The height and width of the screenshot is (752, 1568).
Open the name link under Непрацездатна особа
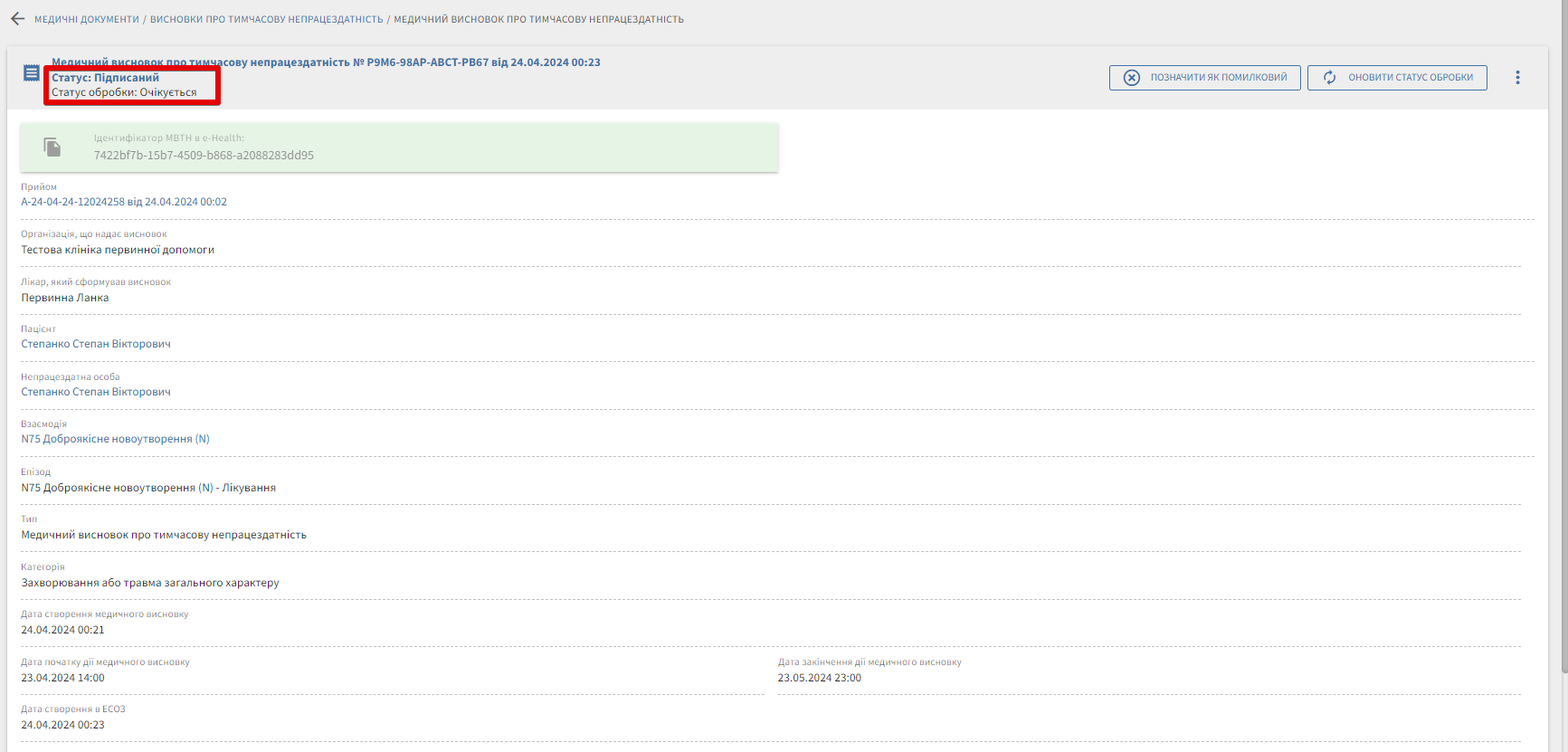[x=96, y=392]
